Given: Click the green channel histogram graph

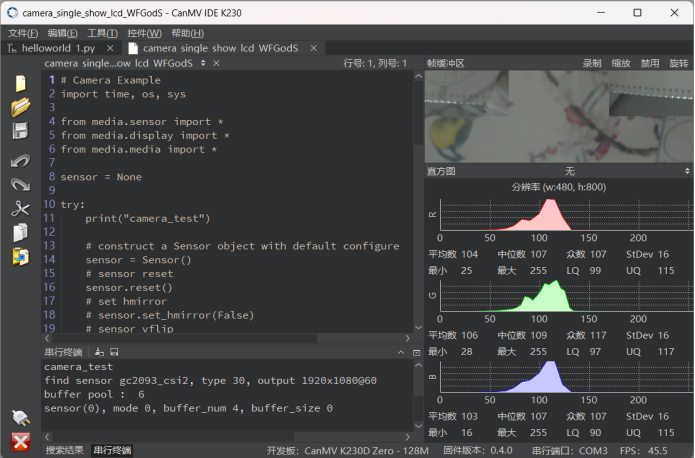Looking at the screenshot, I should (566, 296).
